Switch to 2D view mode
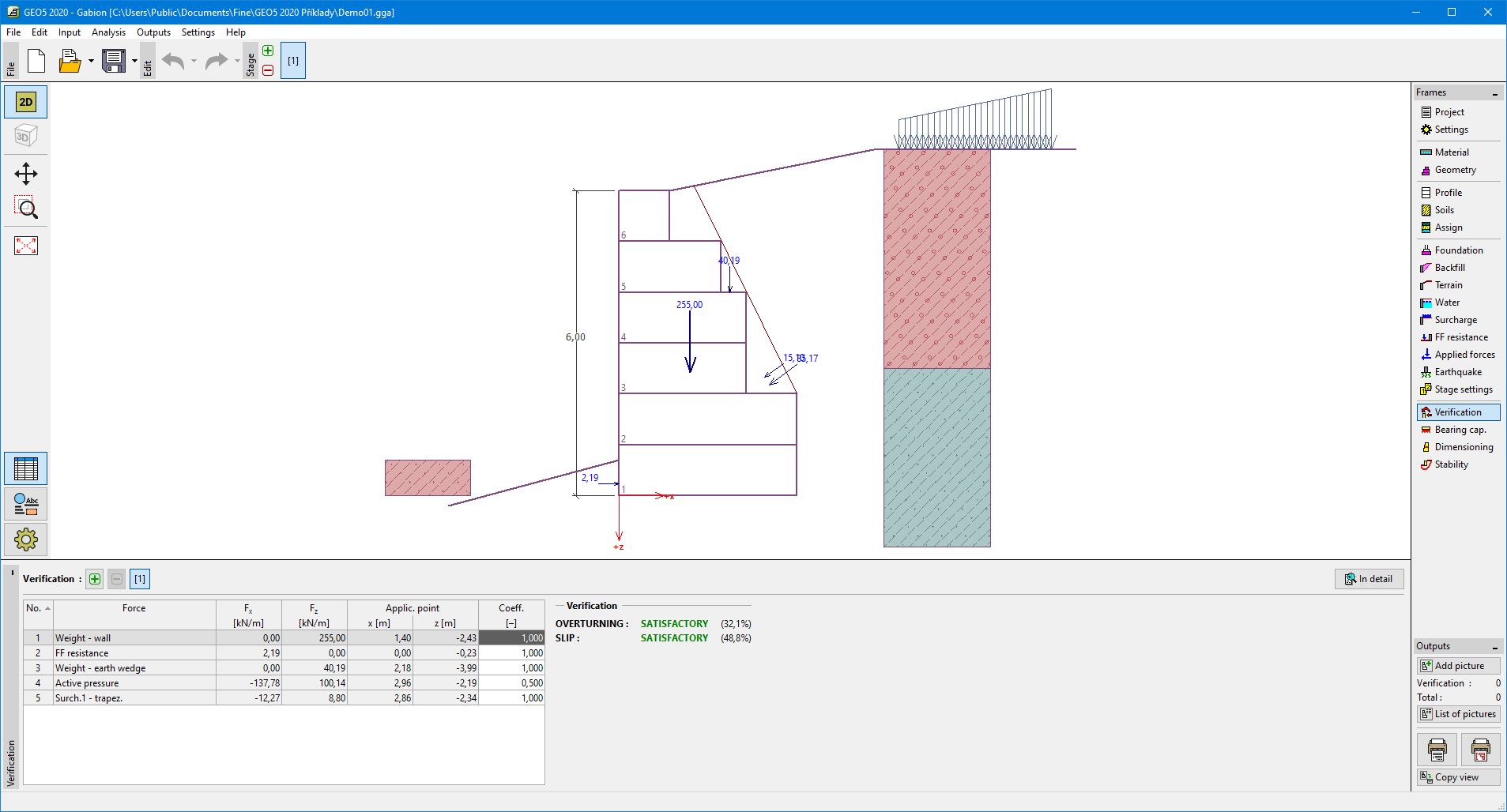 (26, 102)
